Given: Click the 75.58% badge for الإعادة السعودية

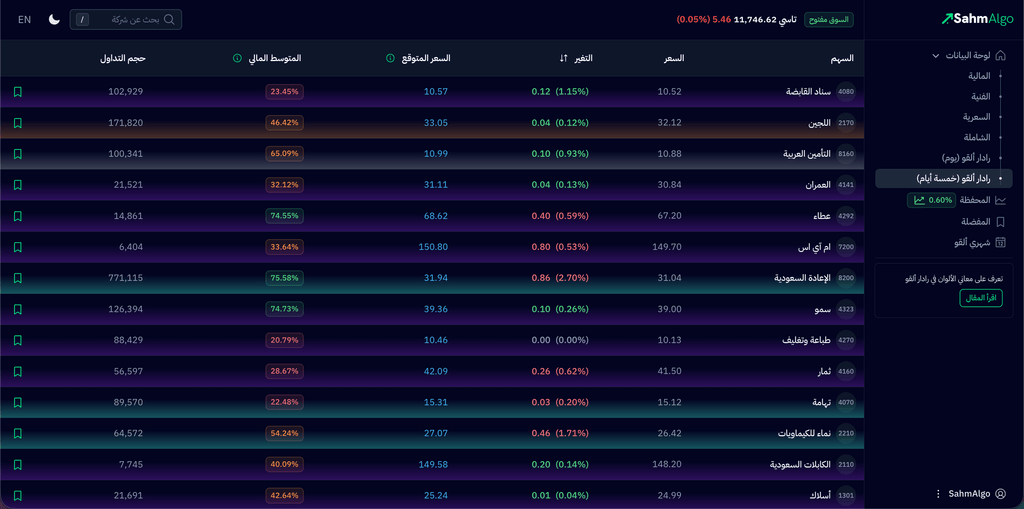Looking at the screenshot, I should click(285, 278).
